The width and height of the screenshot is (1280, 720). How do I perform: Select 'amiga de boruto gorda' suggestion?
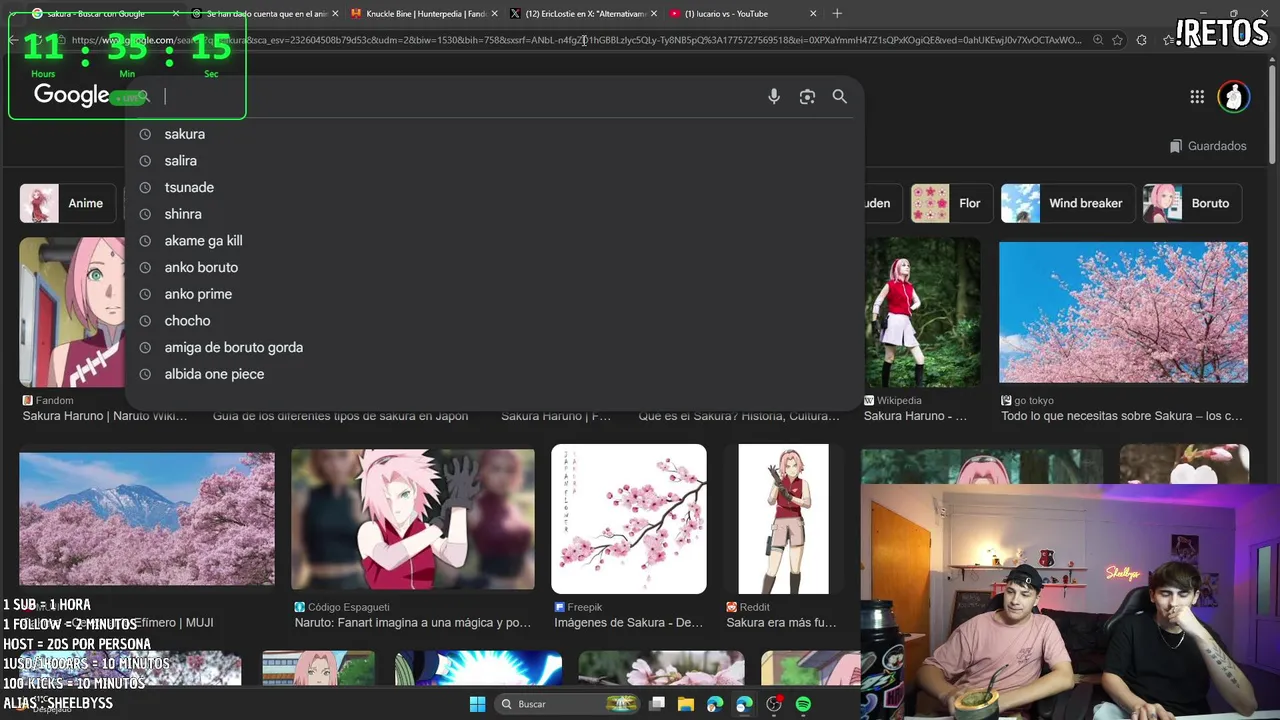(233, 348)
